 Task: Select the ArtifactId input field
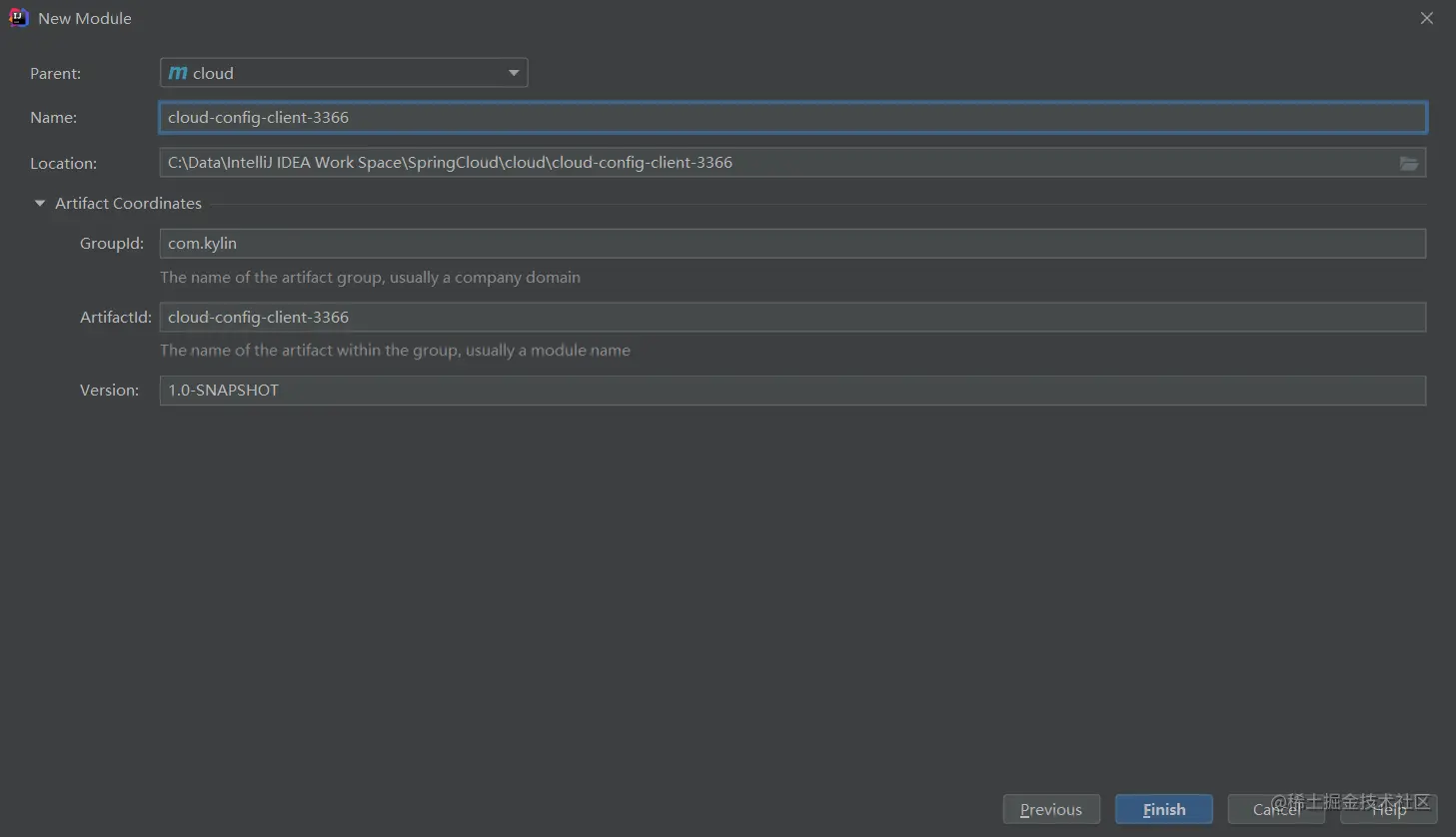[x=792, y=318]
